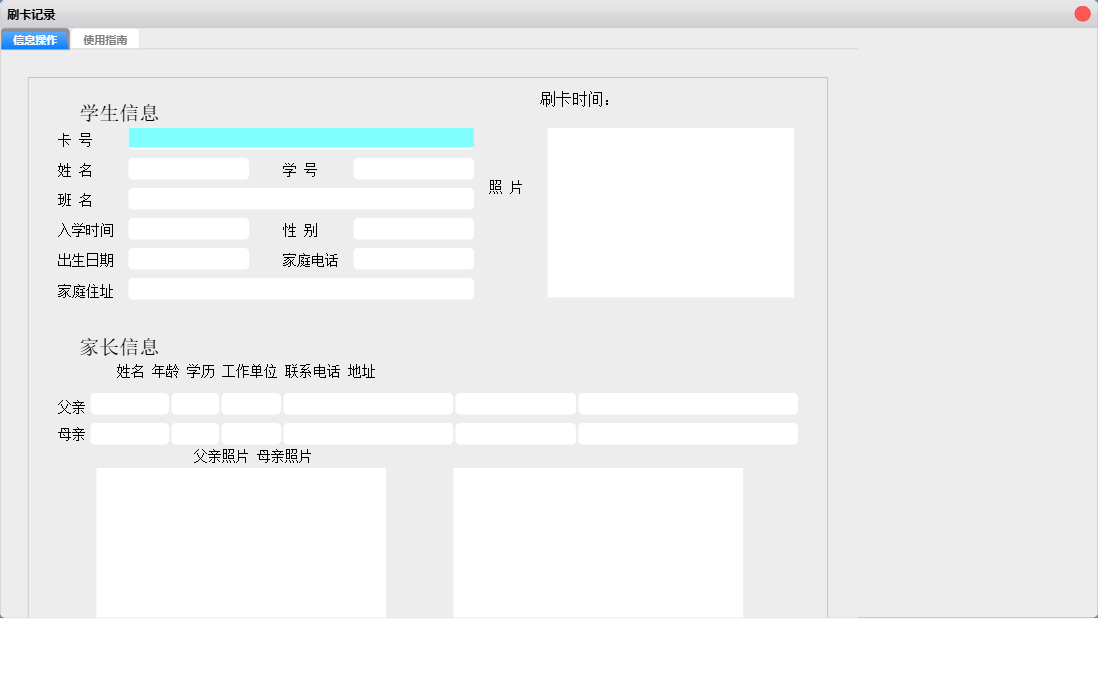Select the 父亲 contact phone field
1098x687 pixels.
pos(515,404)
